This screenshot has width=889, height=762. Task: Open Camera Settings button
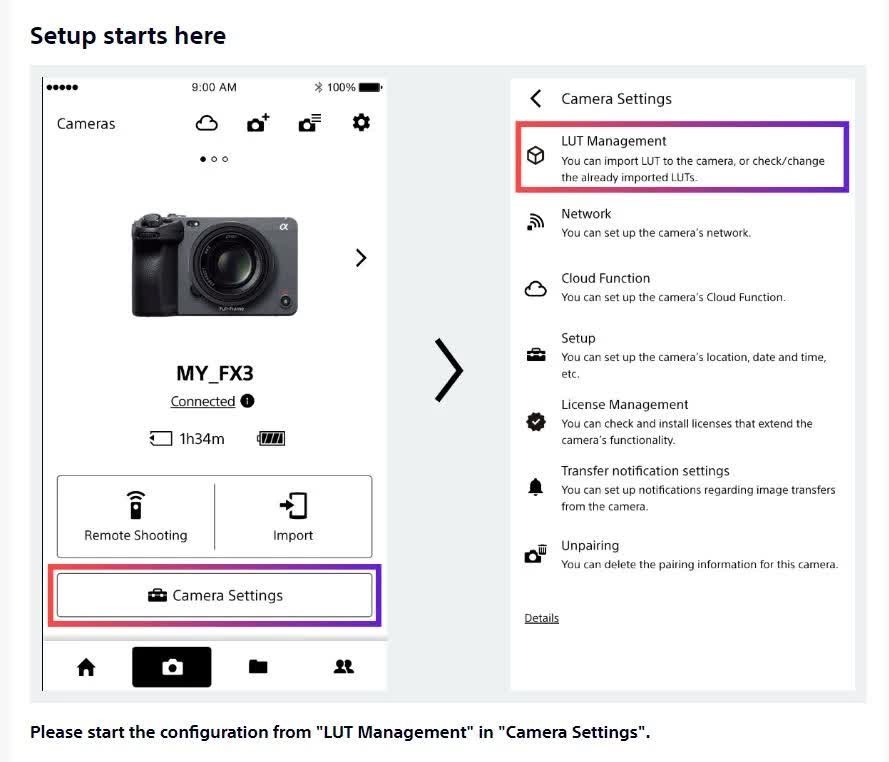pyautogui.click(x=214, y=595)
